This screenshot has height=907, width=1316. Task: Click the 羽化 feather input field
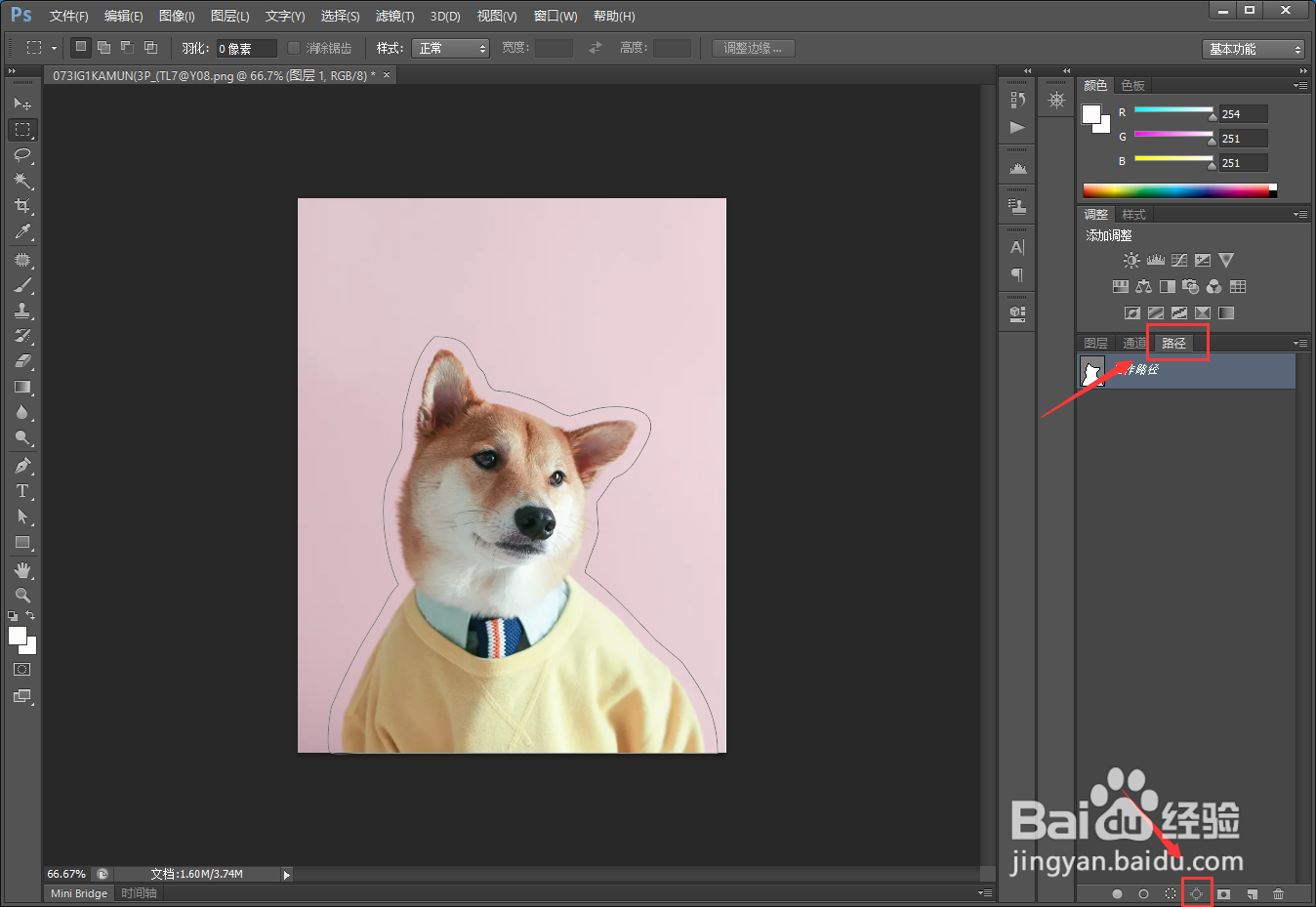[246, 48]
